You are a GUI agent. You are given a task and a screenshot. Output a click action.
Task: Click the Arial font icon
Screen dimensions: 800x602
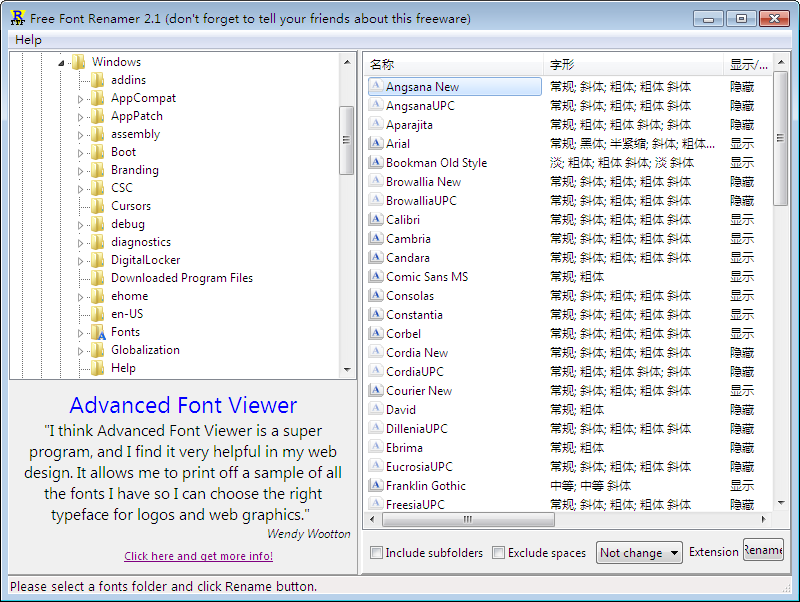click(376, 143)
